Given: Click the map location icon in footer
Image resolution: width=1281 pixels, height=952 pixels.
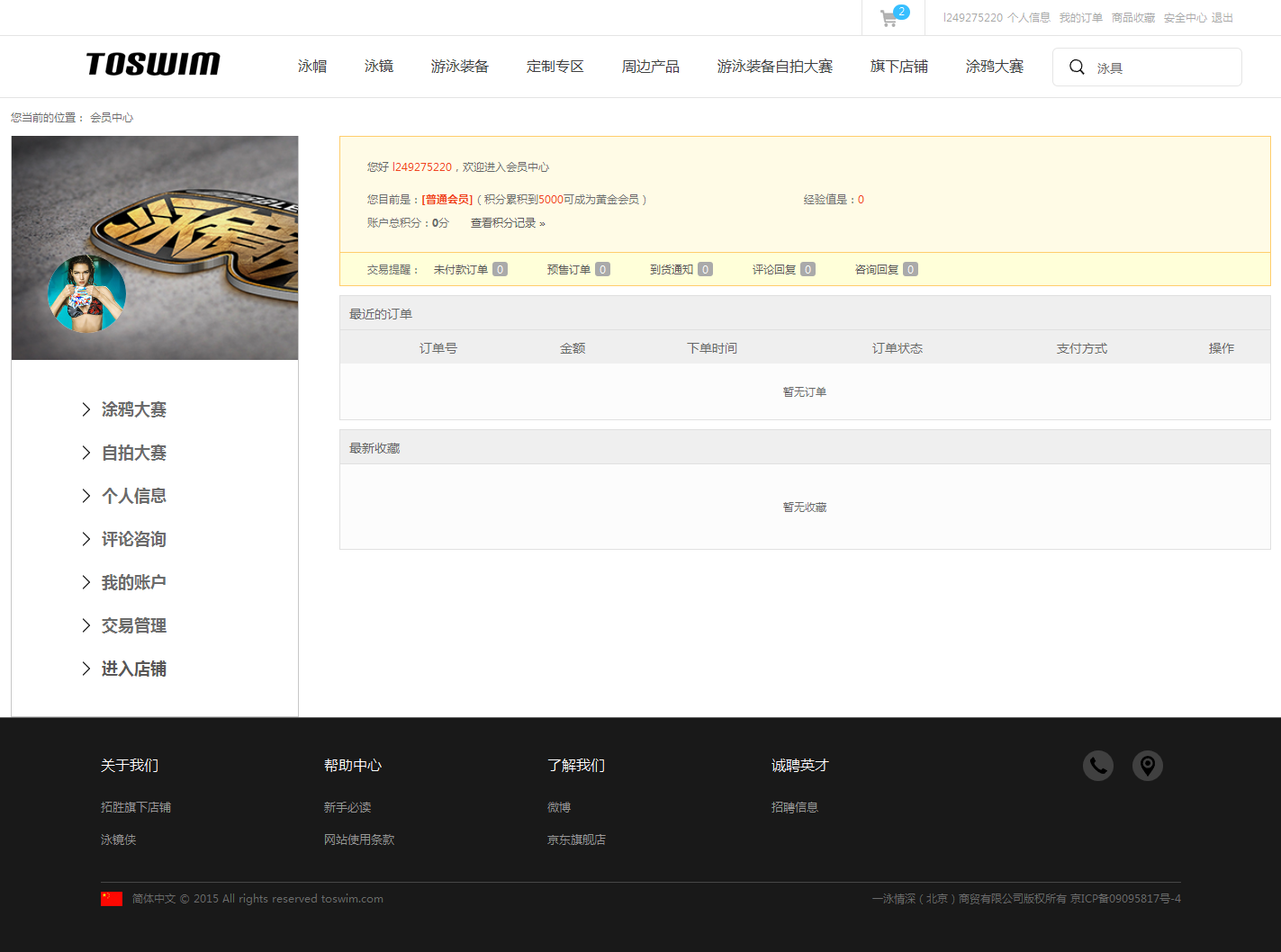Looking at the screenshot, I should pyautogui.click(x=1148, y=766).
